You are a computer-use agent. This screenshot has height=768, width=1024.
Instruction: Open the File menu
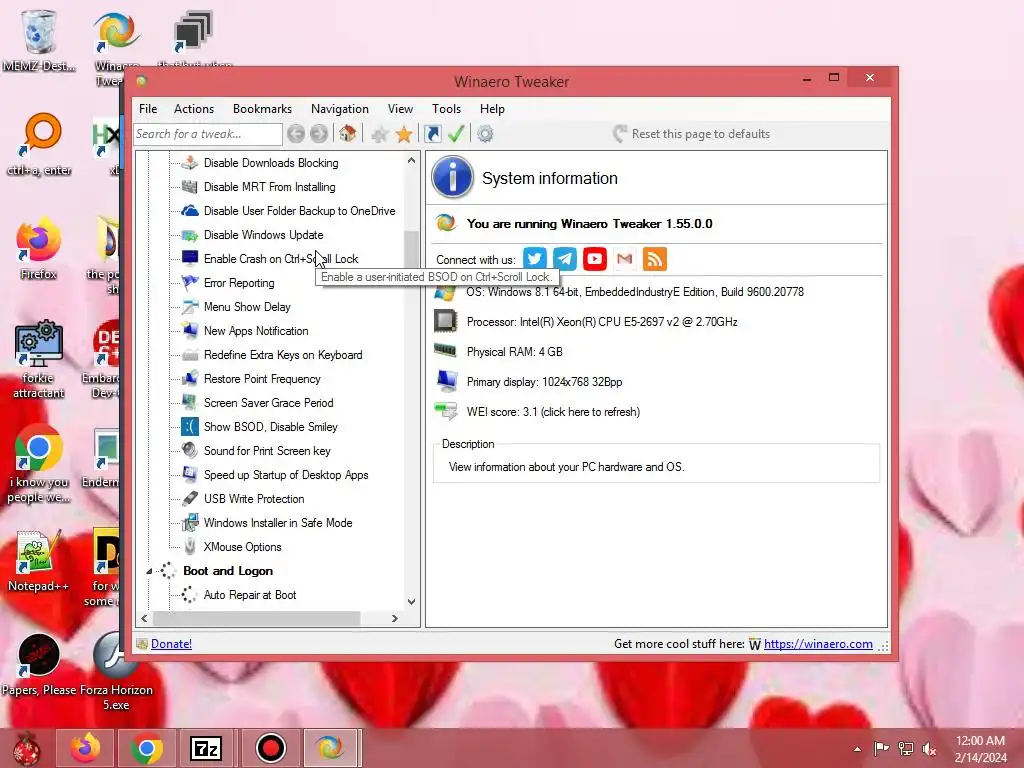point(148,109)
